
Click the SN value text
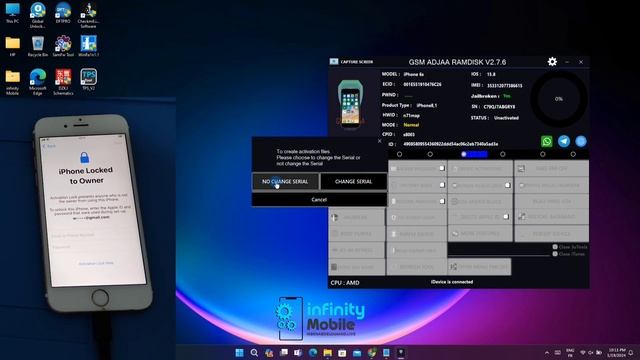pyautogui.click(x=499, y=107)
